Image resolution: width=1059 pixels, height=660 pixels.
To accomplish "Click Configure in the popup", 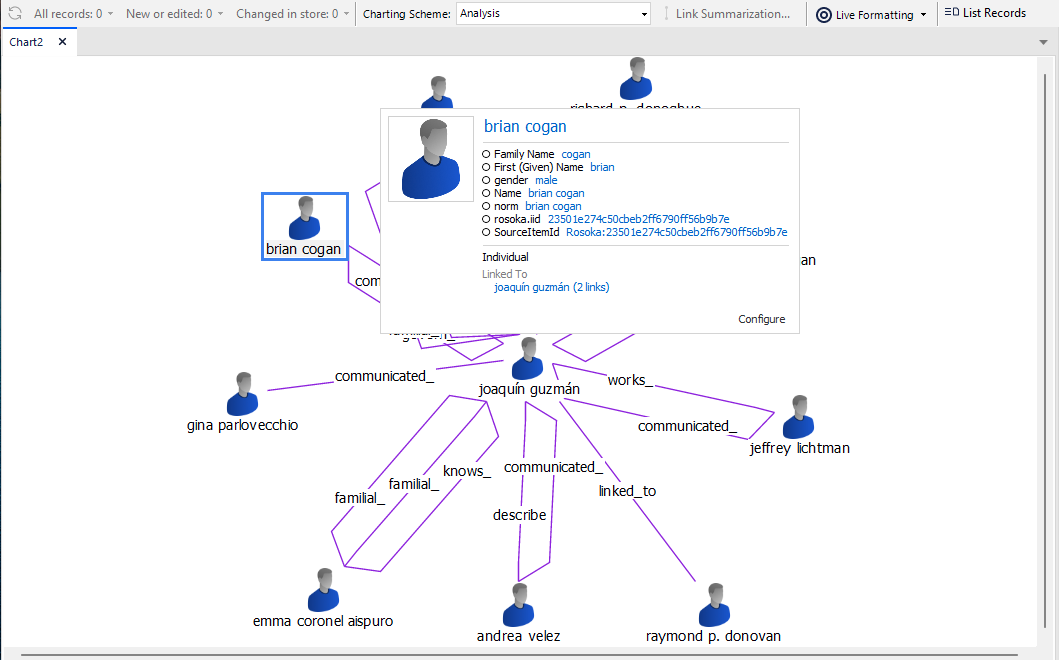I will (761, 319).
